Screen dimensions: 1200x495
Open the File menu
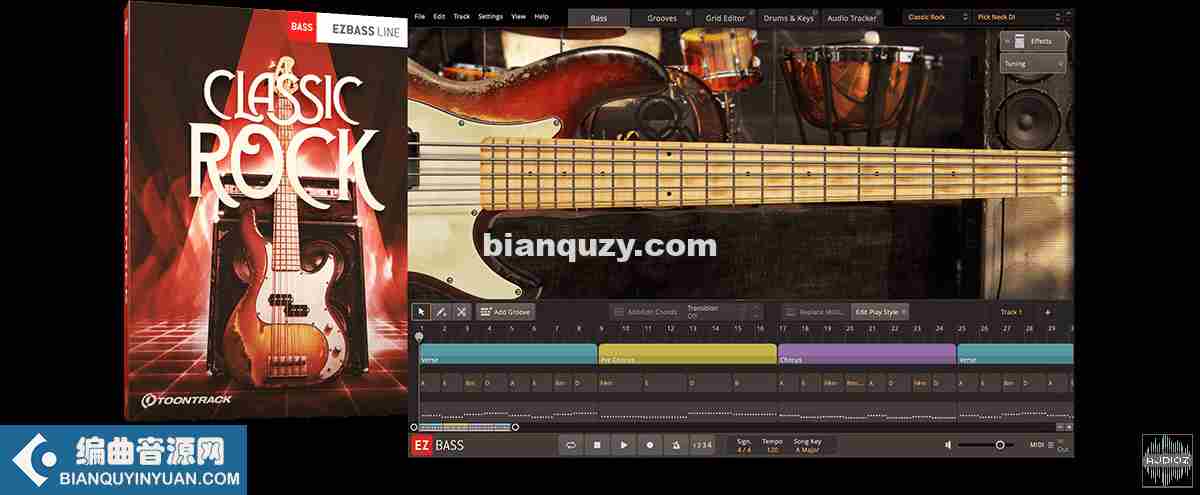(x=419, y=17)
